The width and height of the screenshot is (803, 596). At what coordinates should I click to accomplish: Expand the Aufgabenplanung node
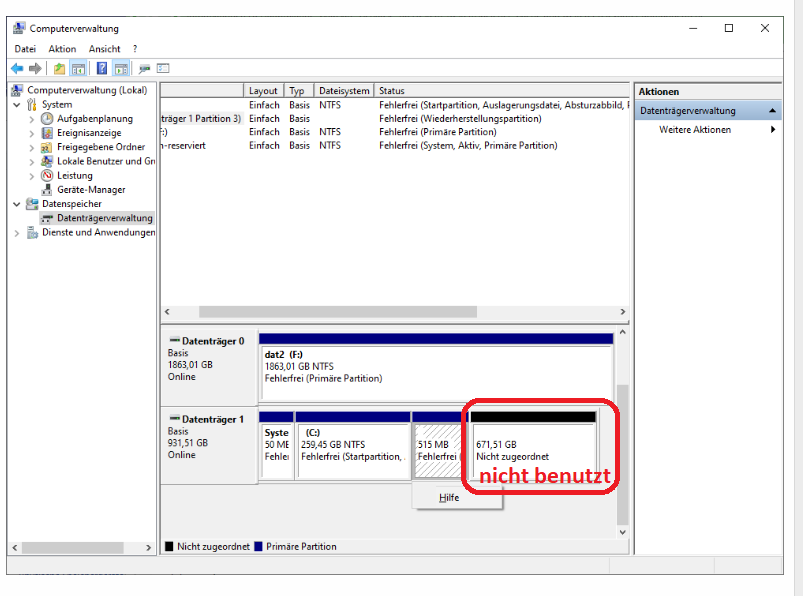point(32,119)
